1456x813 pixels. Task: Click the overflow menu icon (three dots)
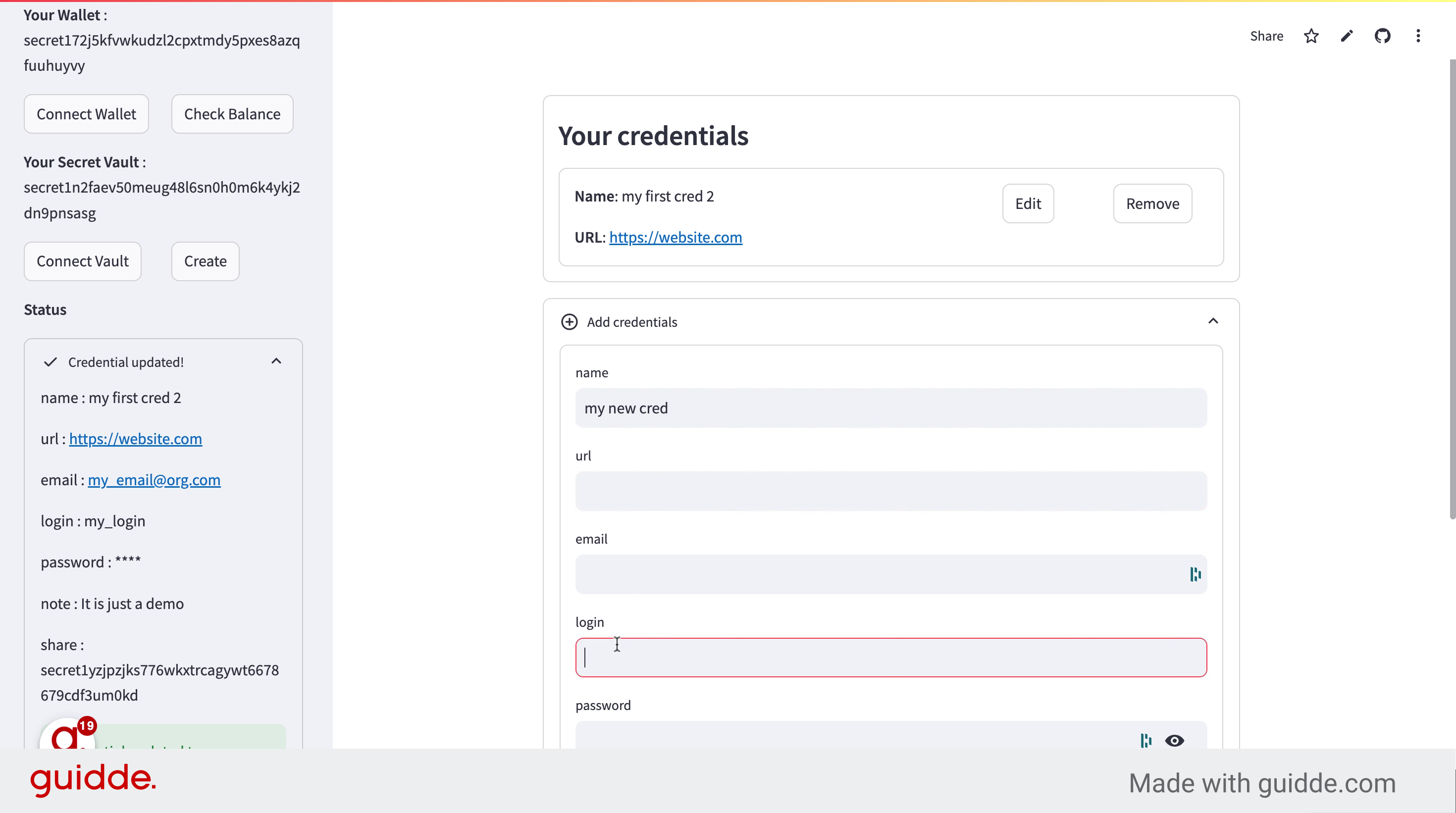pos(1418,36)
